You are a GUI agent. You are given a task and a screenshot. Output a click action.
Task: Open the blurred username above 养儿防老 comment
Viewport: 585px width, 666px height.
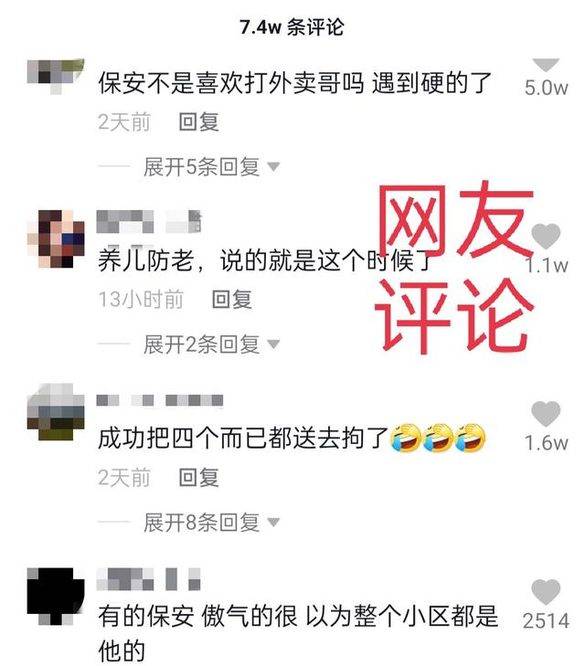pos(149,222)
